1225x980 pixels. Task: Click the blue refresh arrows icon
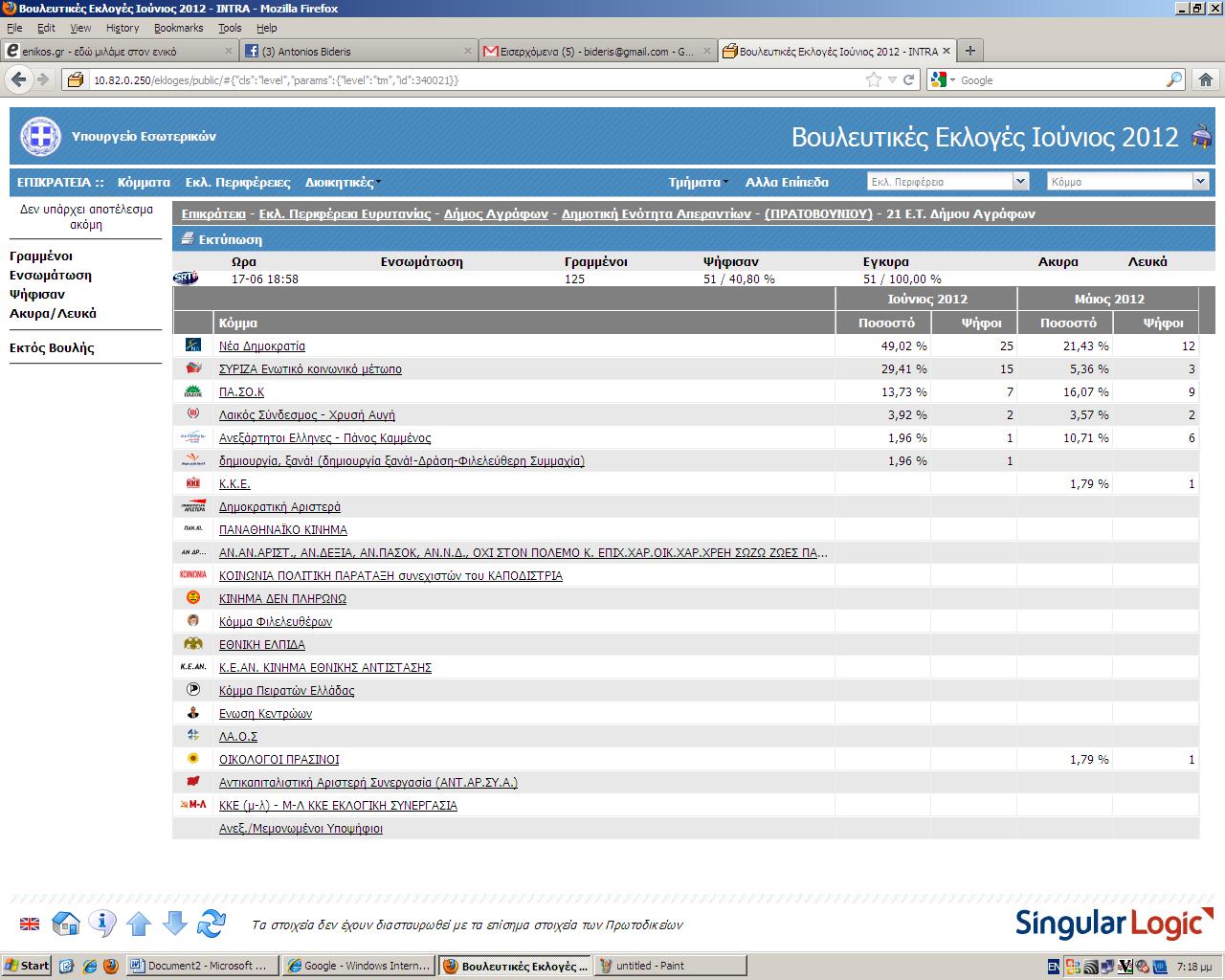[211, 924]
